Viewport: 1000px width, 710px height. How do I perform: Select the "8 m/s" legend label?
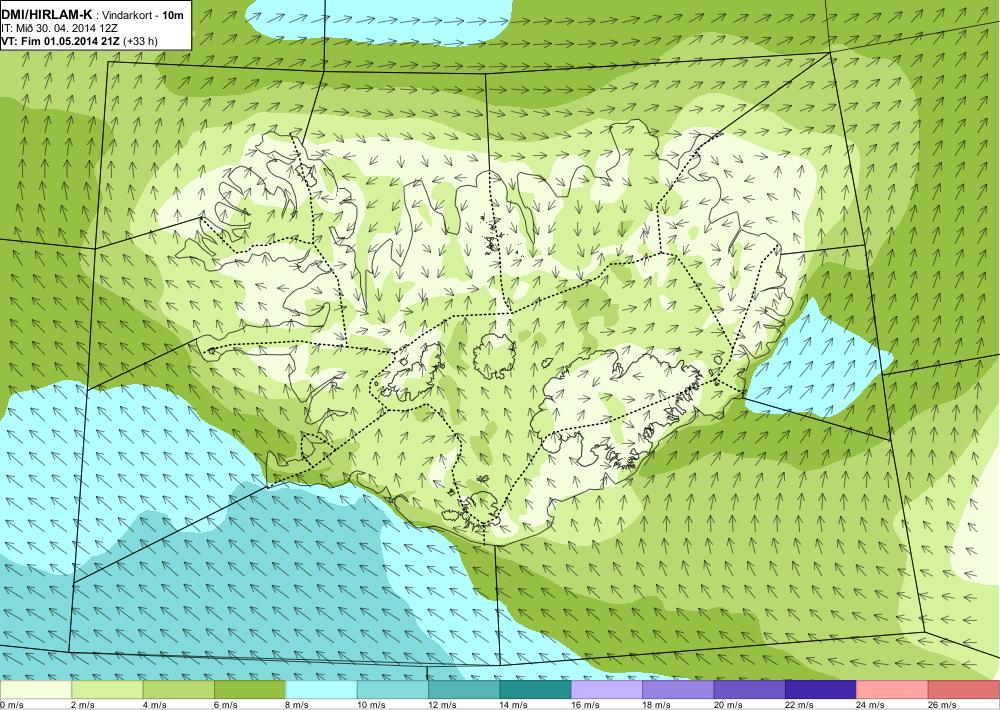(297, 705)
